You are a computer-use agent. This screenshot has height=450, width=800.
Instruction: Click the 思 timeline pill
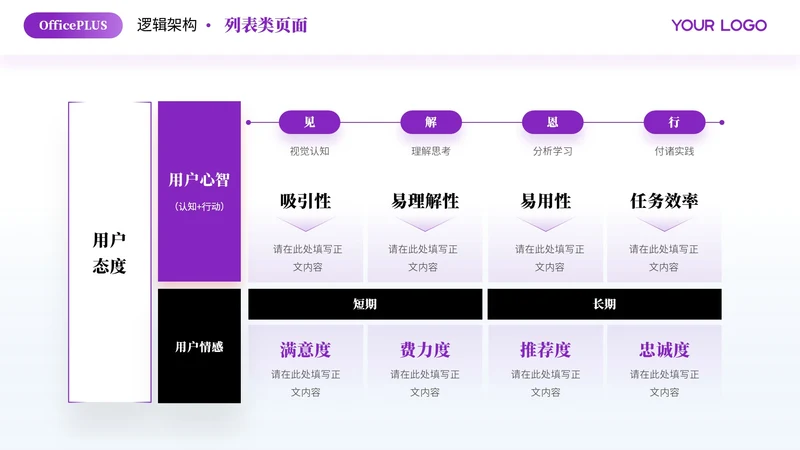click(x=553, y=122)
